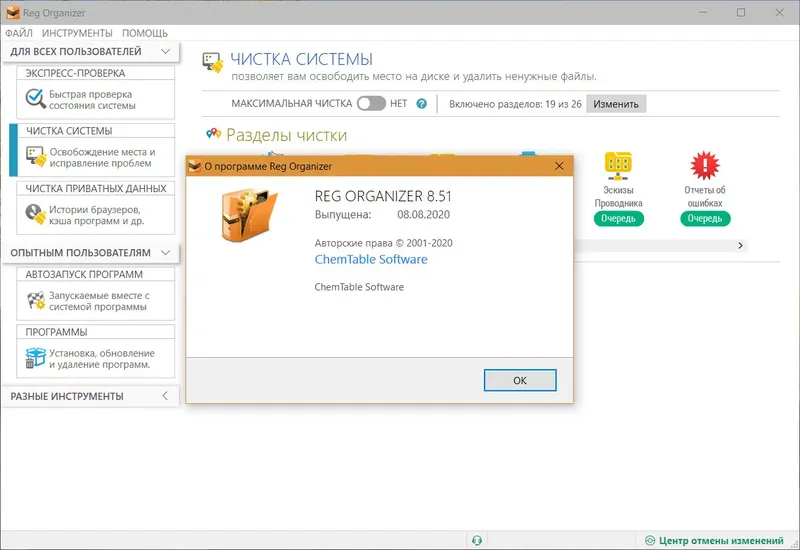Open the blue ChemTable Software link
Viewport: 800px width, 550px height.
point(371,259)
